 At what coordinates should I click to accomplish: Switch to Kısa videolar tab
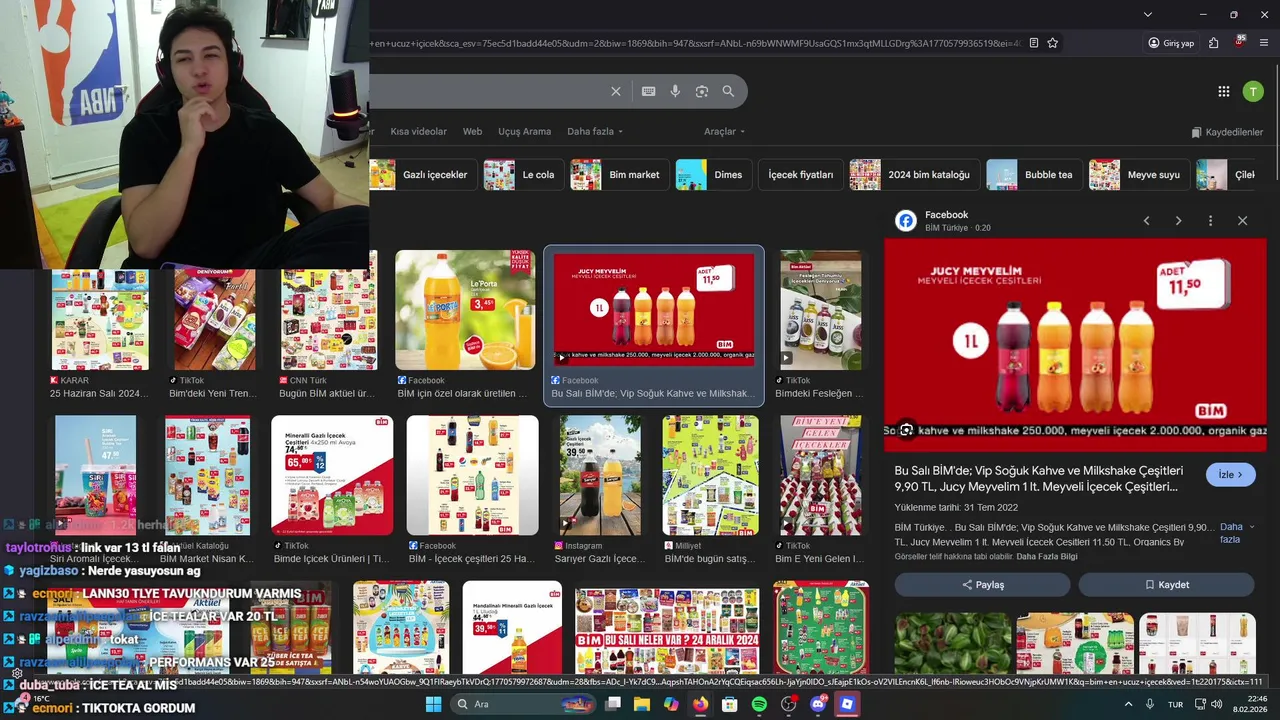point(418,131)
